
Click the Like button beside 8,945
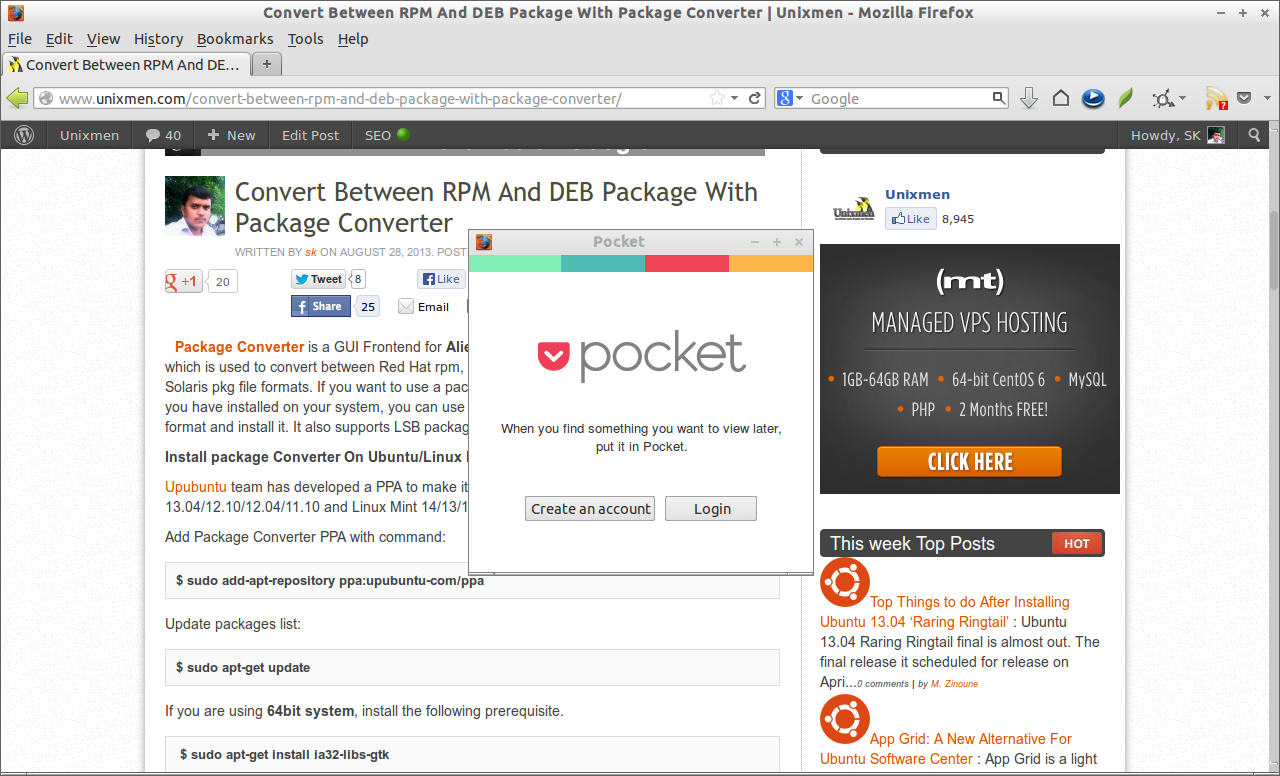[911, 218]
